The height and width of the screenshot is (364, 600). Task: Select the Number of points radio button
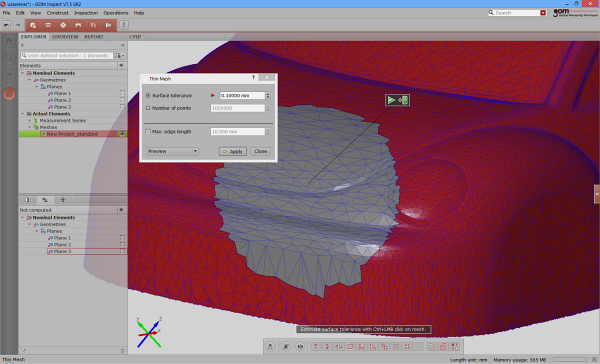[x=148, y=108]
